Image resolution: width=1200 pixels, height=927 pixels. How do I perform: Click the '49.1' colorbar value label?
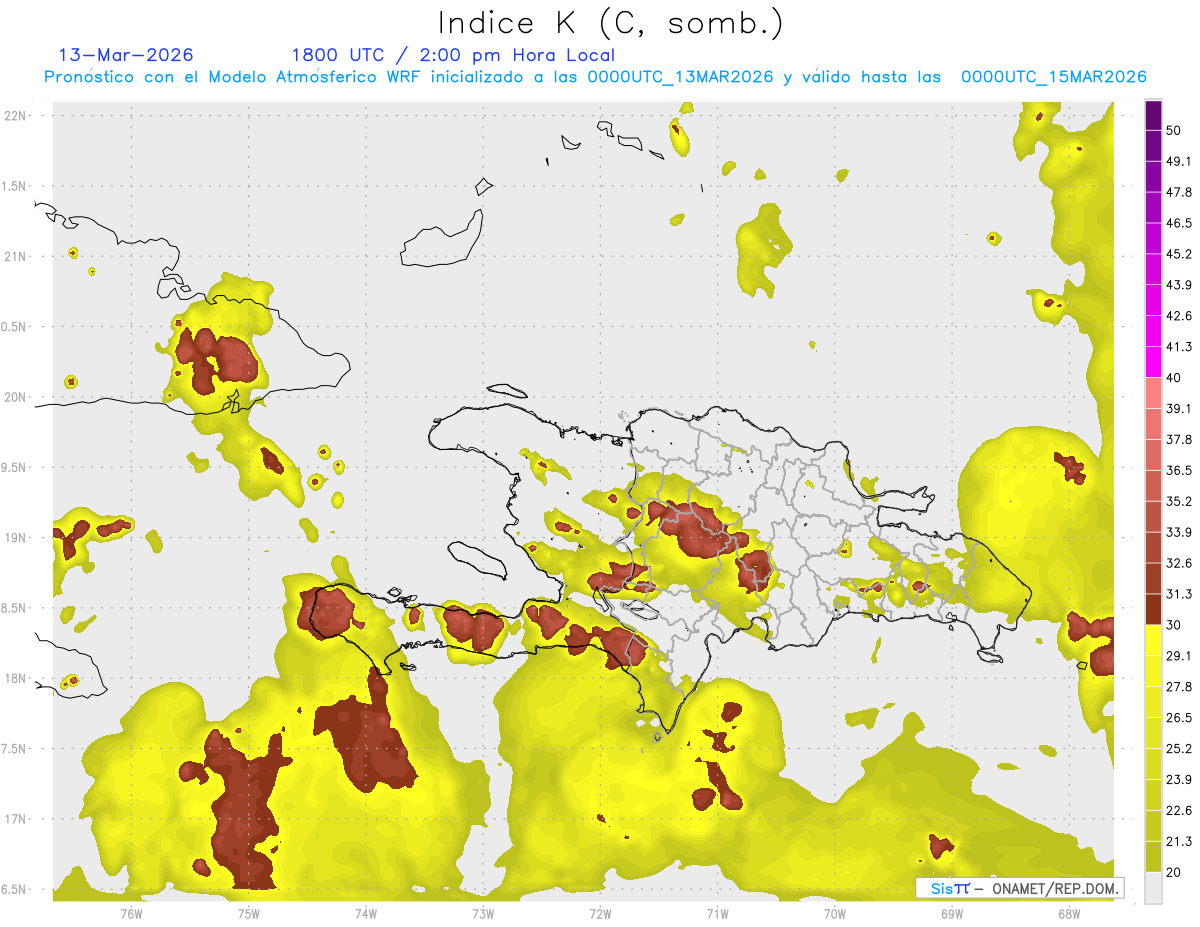pyautogui.click(x=1180, y=161)
